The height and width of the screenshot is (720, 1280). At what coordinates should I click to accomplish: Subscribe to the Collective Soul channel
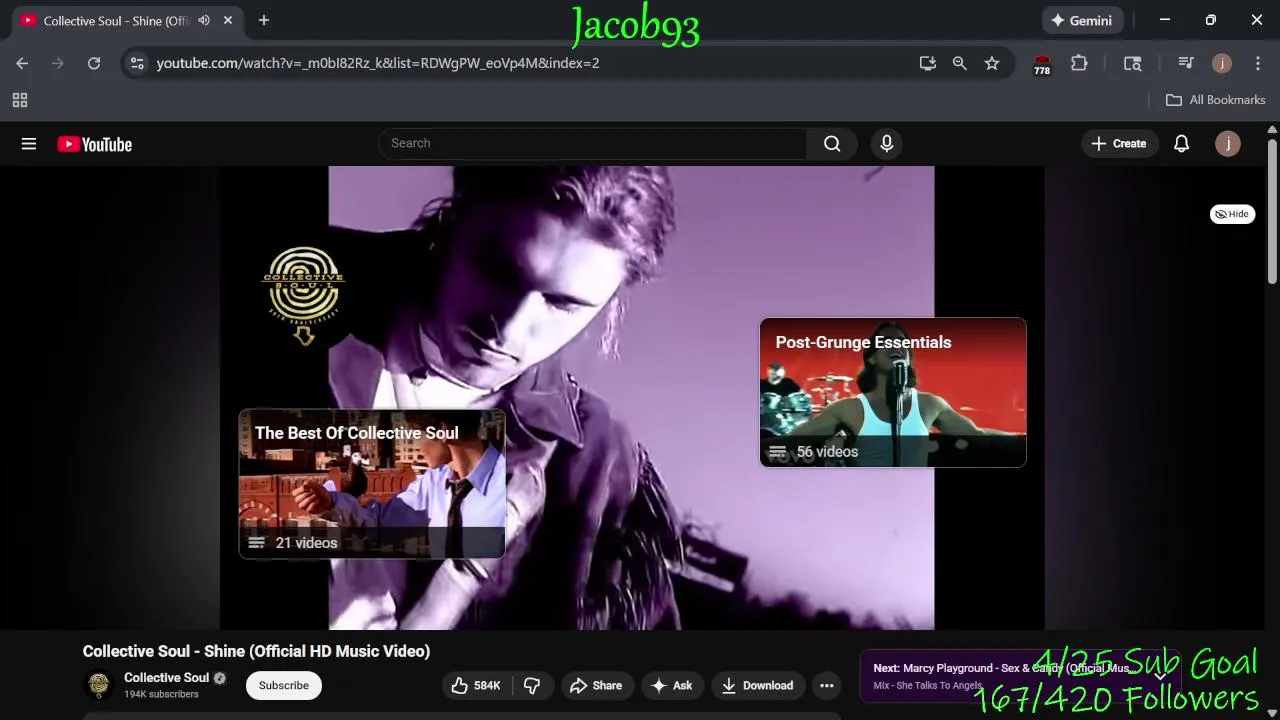(x=284, y=685)
